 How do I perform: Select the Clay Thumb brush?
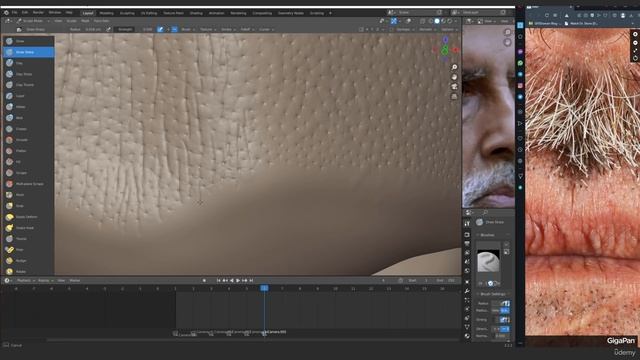[x=28, y=84]
